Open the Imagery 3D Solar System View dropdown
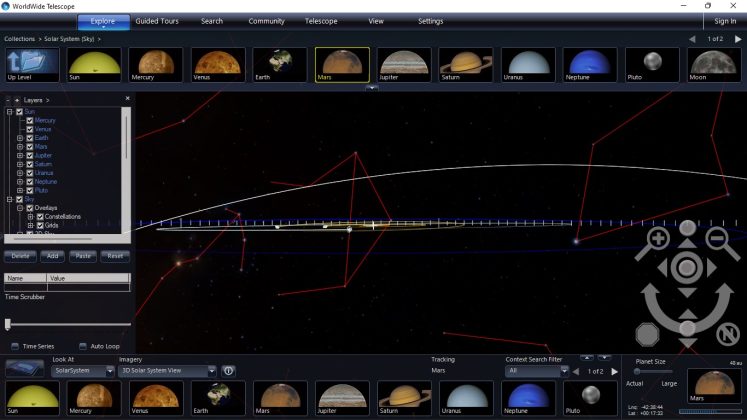Image resolution: width=747 pixels, height=420 pixels. click(167, 371)
